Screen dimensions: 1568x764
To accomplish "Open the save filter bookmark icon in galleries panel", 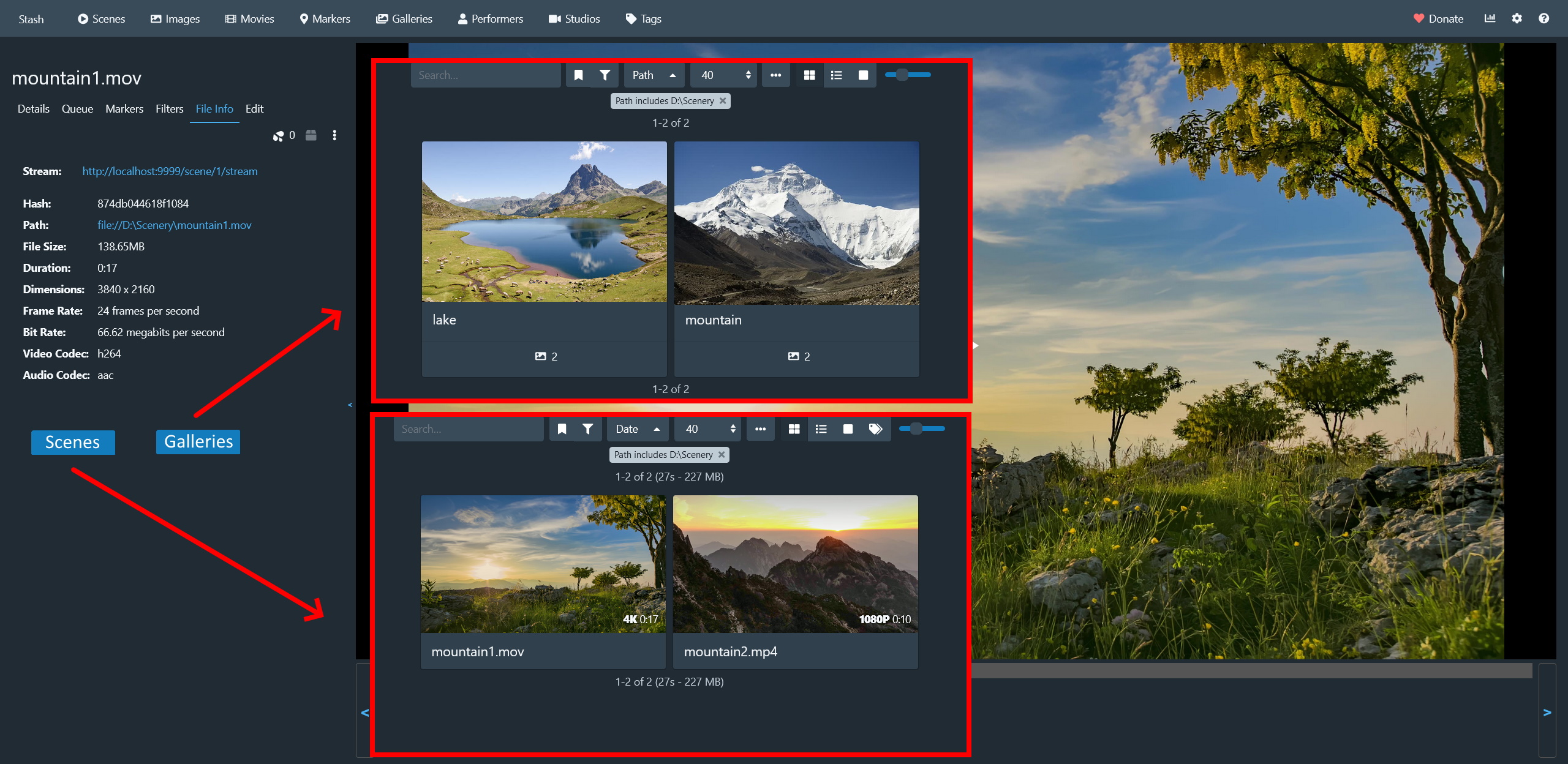I will (578, 75).
